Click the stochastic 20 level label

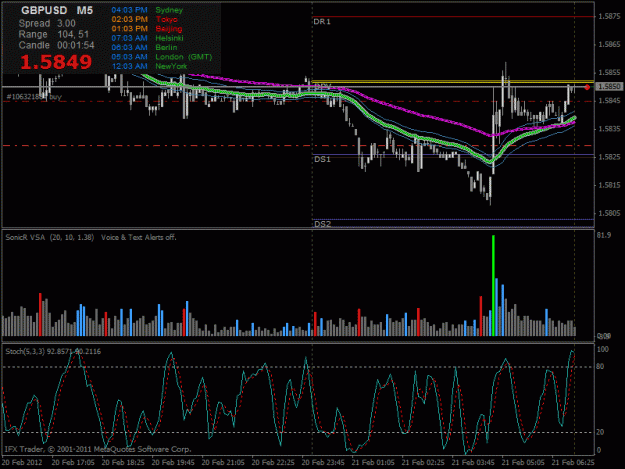(600, 432)
